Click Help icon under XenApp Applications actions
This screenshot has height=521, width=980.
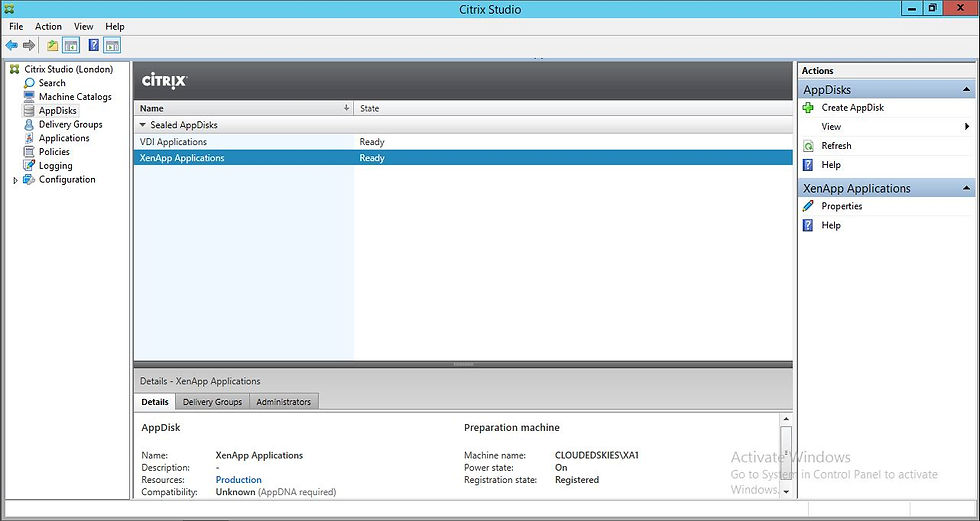[808, 226]
